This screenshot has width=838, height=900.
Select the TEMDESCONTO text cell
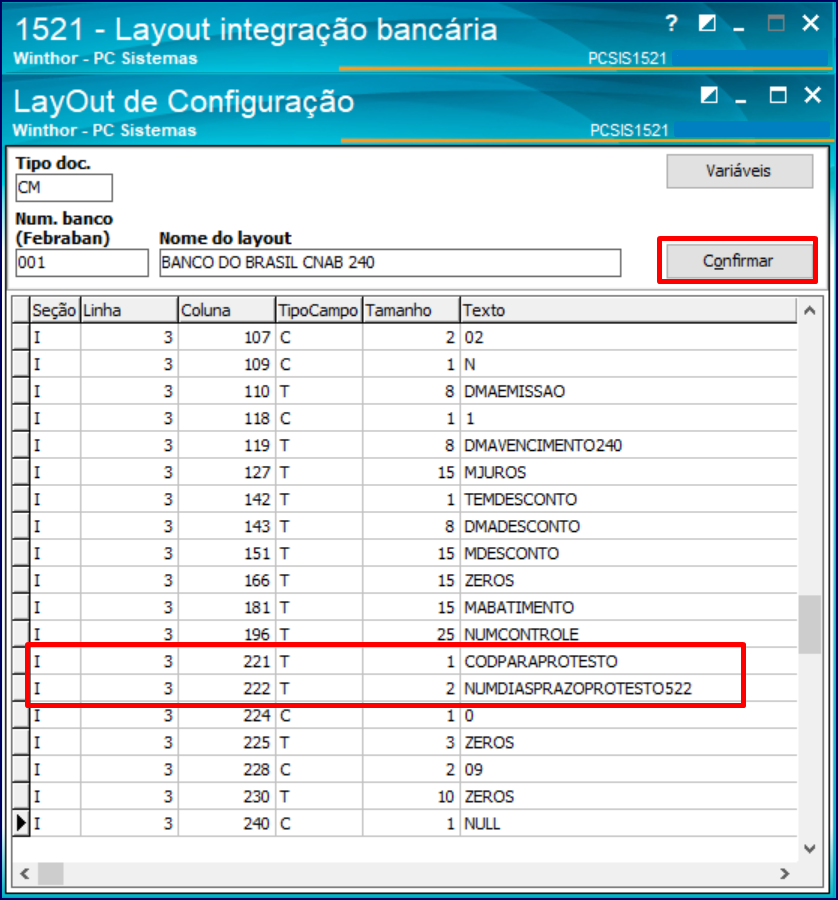628,499
